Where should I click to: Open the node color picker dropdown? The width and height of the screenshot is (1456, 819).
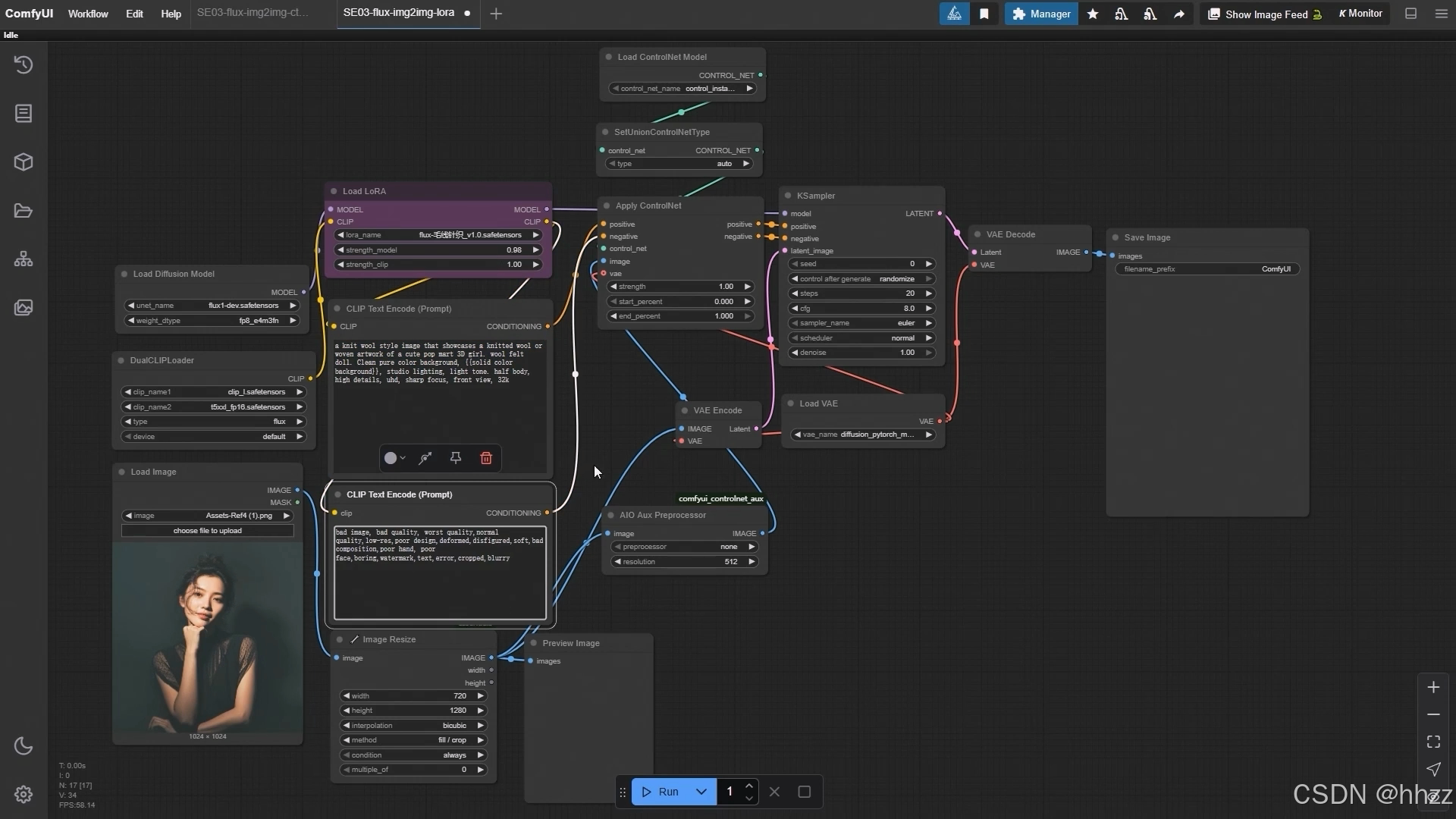[x=394, y=458]
